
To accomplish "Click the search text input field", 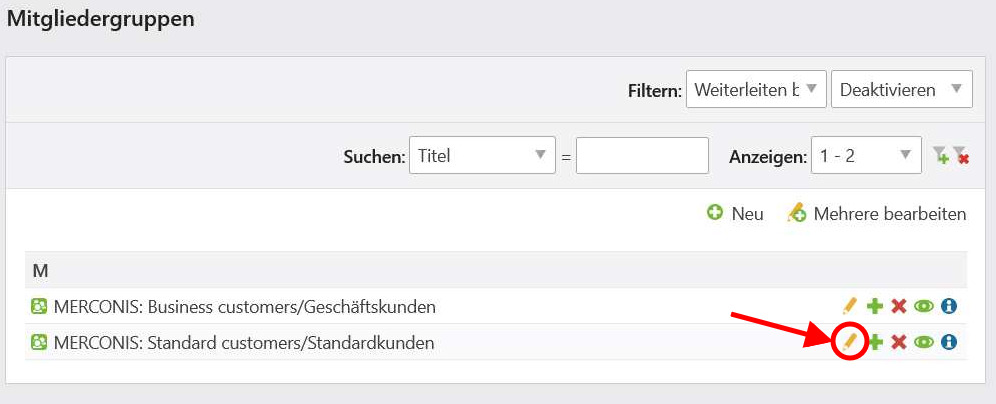I will point(642,155).
